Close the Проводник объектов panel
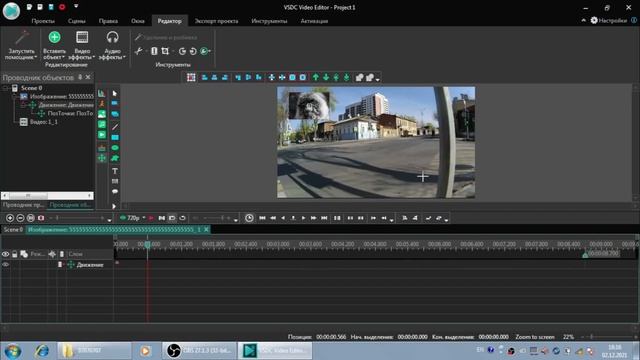The image size is (640, 360). click(88, 77)
